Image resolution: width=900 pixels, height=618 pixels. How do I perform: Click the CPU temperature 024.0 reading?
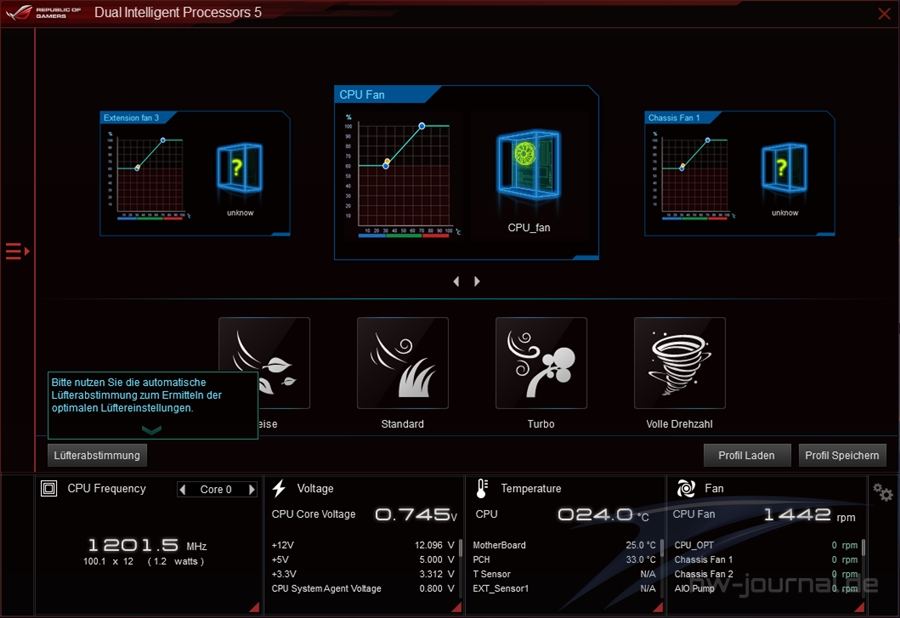[x=603, y=515]
